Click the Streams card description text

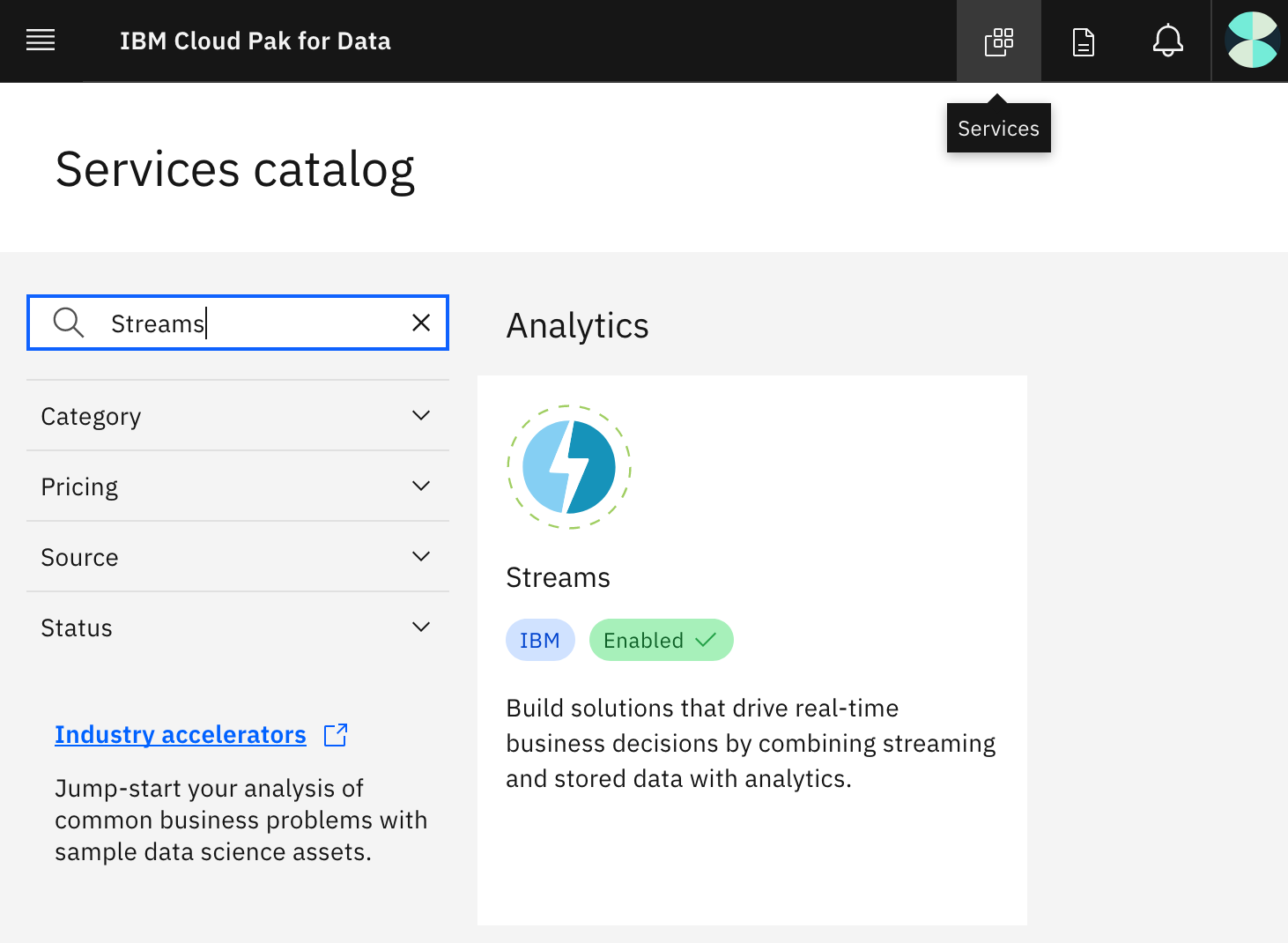click(751, 744)
